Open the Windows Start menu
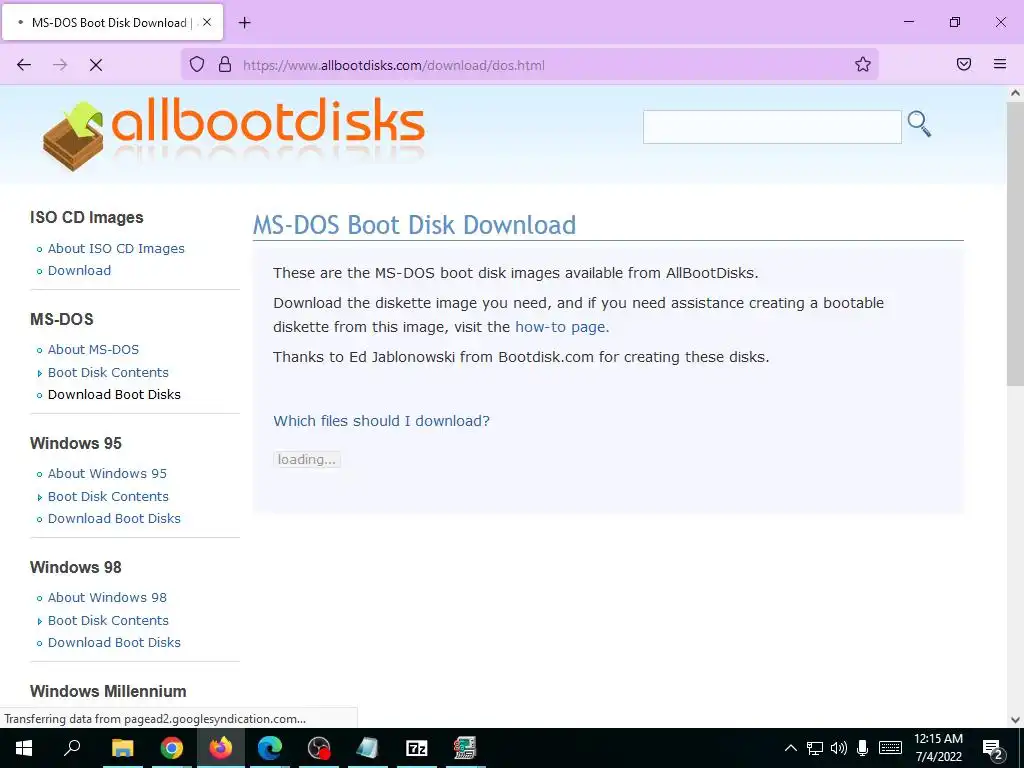The height and width of the screenshot is (768, 1024). click(x=24, y=748)
